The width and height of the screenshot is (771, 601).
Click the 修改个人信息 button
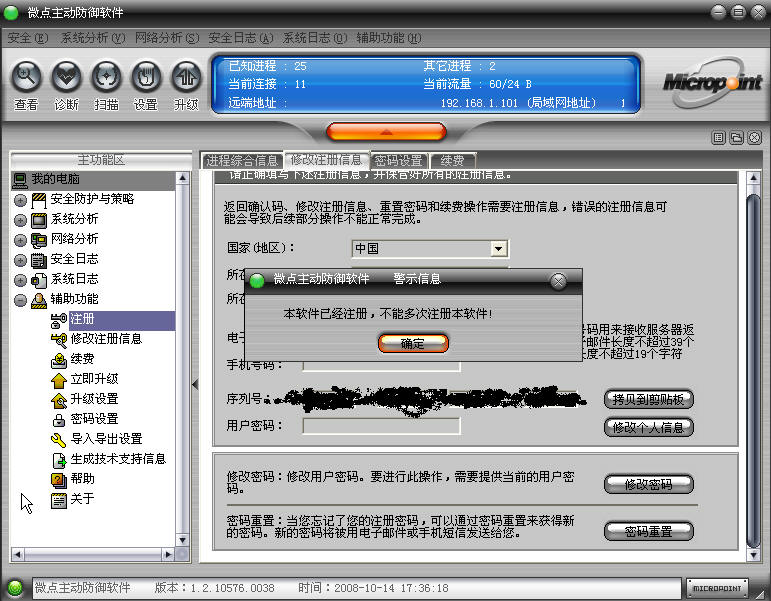649,427
